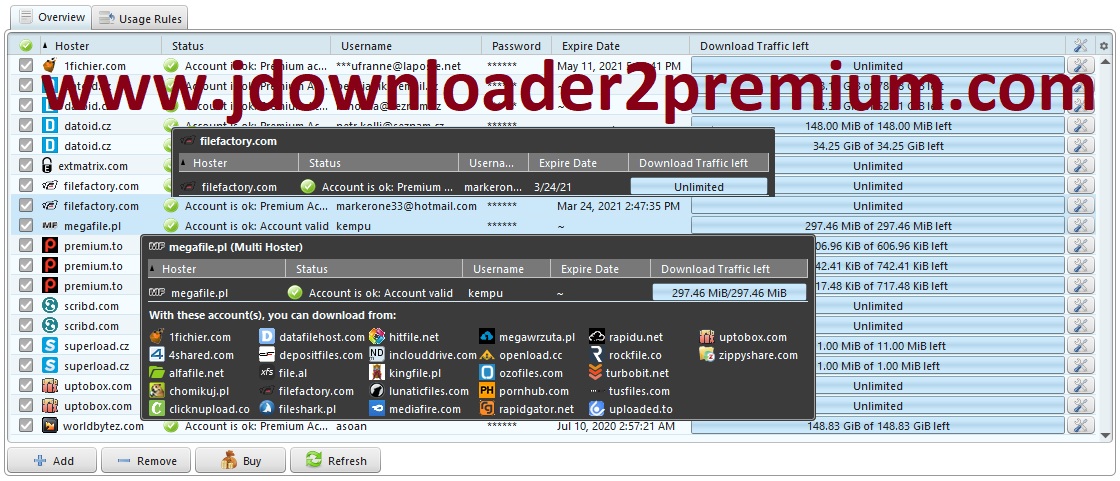Click the worldbytez.com hoster icon
The height and width of the screenshot is (481, 1120).
coord(49,426)
